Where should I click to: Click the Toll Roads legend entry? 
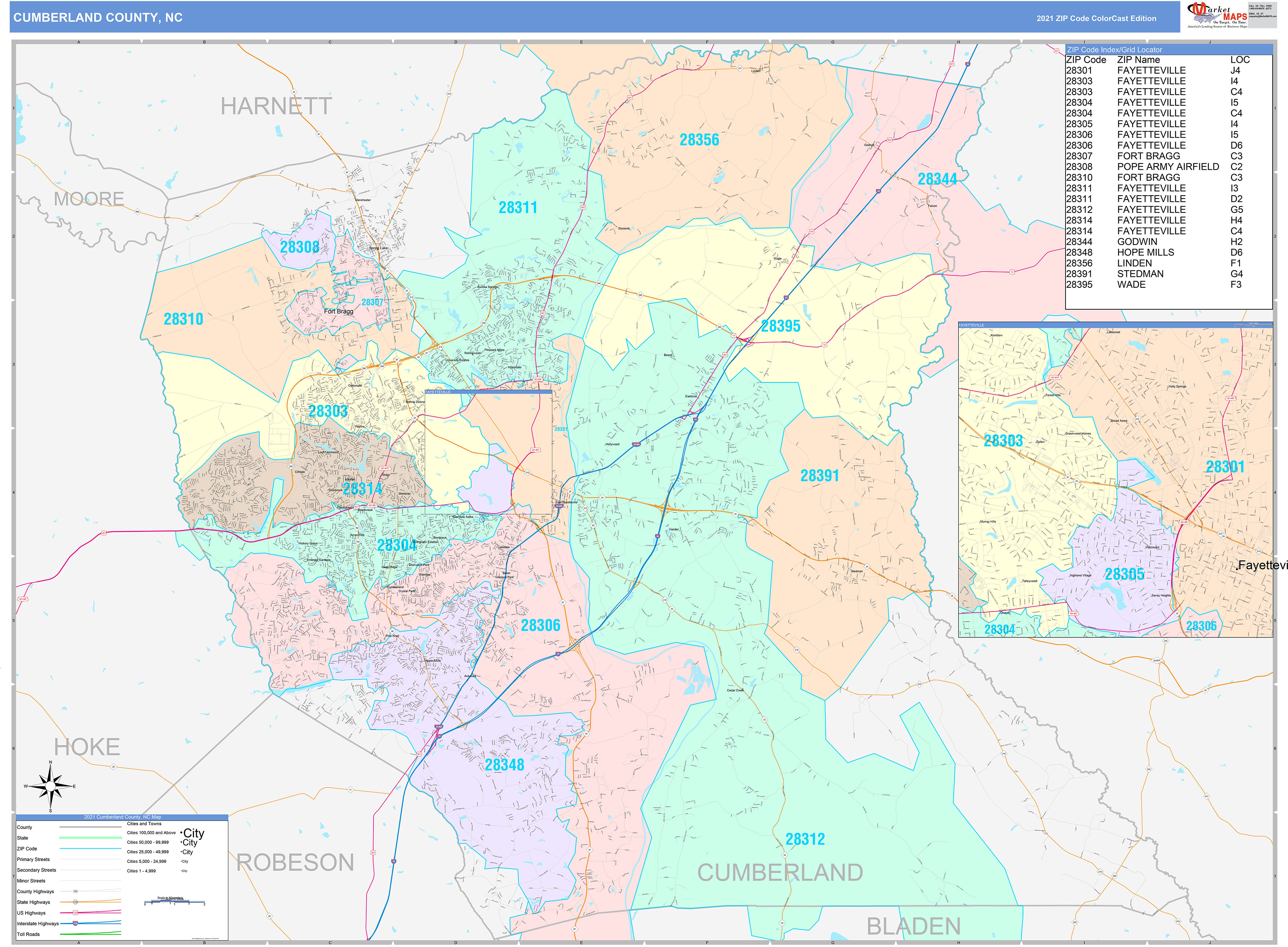(x=69, y=934)
